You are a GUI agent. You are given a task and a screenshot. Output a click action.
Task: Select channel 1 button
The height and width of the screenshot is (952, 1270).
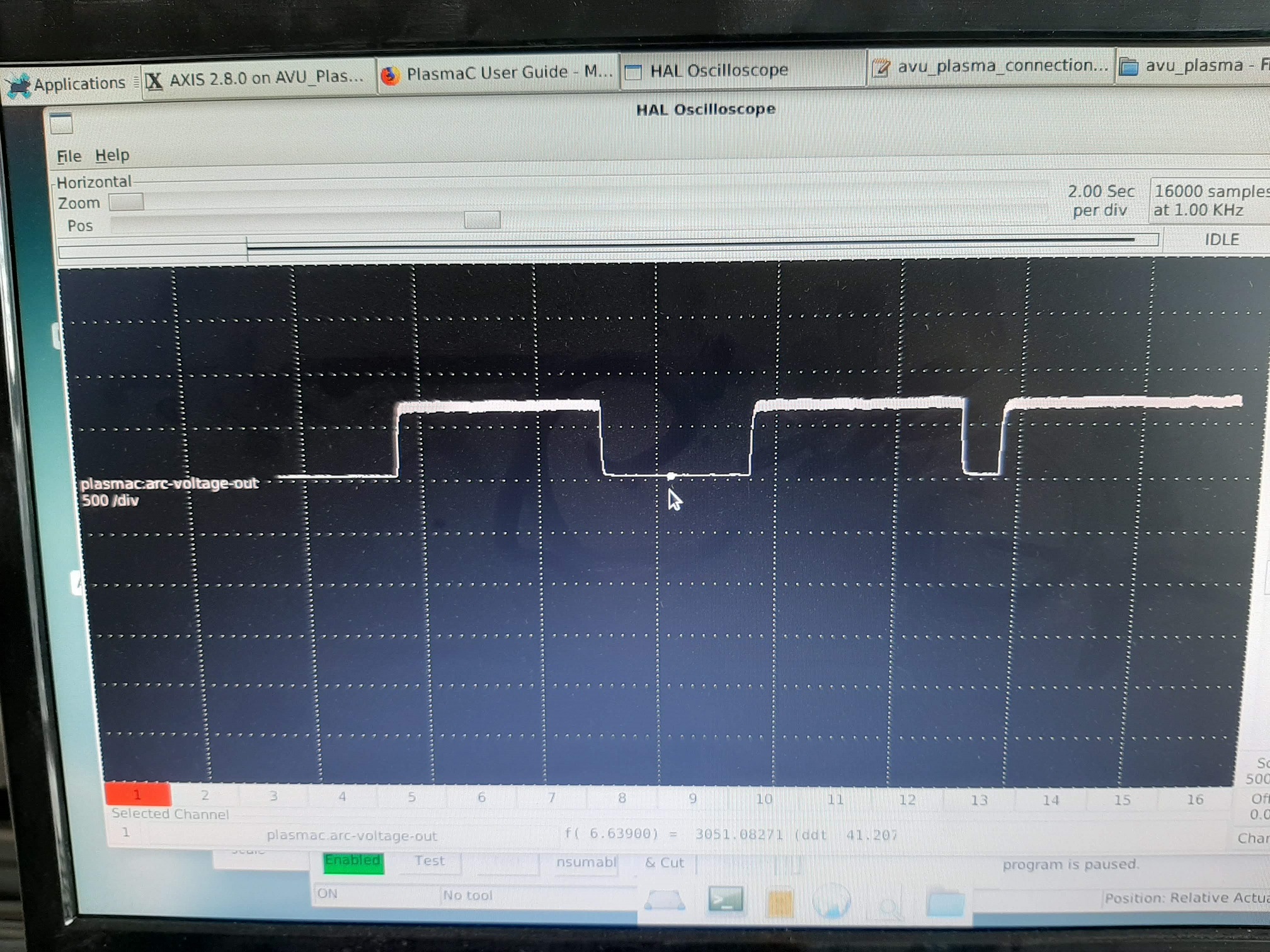tap(138, 795)
